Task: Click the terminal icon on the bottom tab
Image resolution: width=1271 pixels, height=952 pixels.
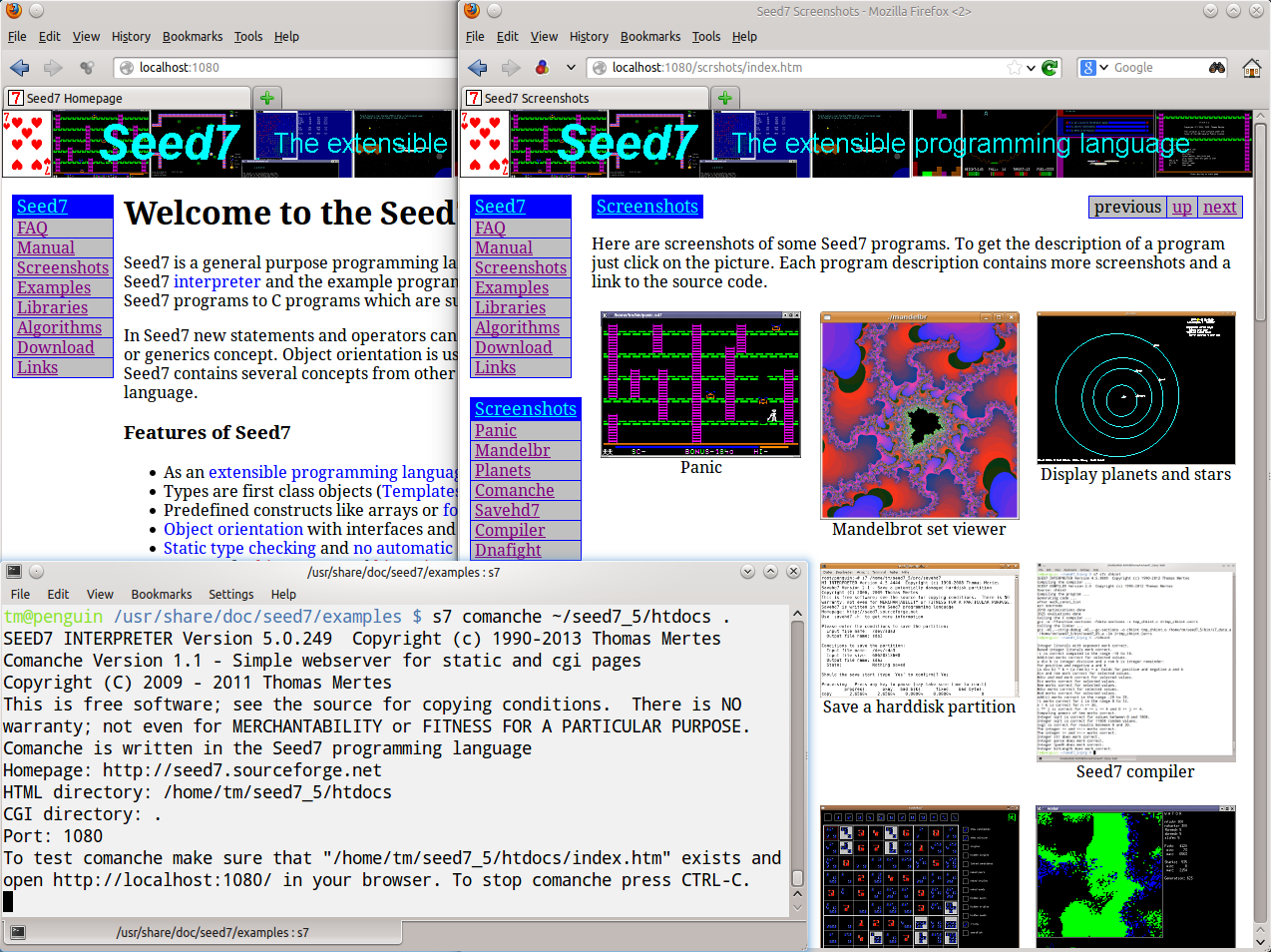Action: (18, 932)
